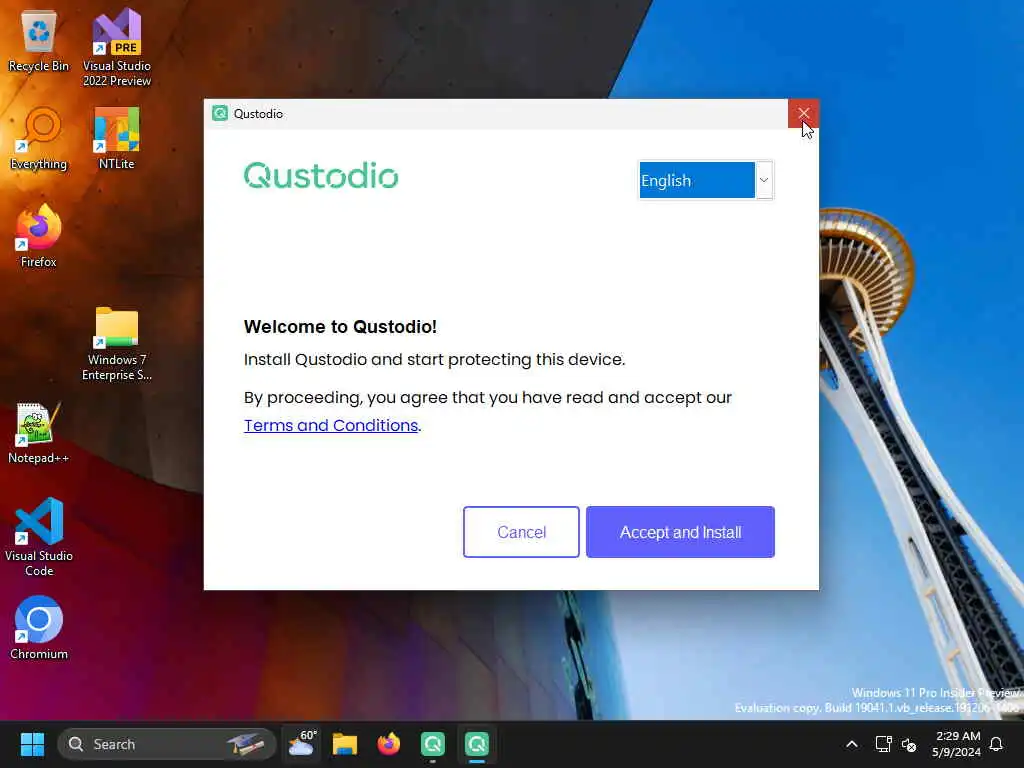Open File Explorer from the taskbar
This screenshot has width=1024, height=768.
coord(345,744)
